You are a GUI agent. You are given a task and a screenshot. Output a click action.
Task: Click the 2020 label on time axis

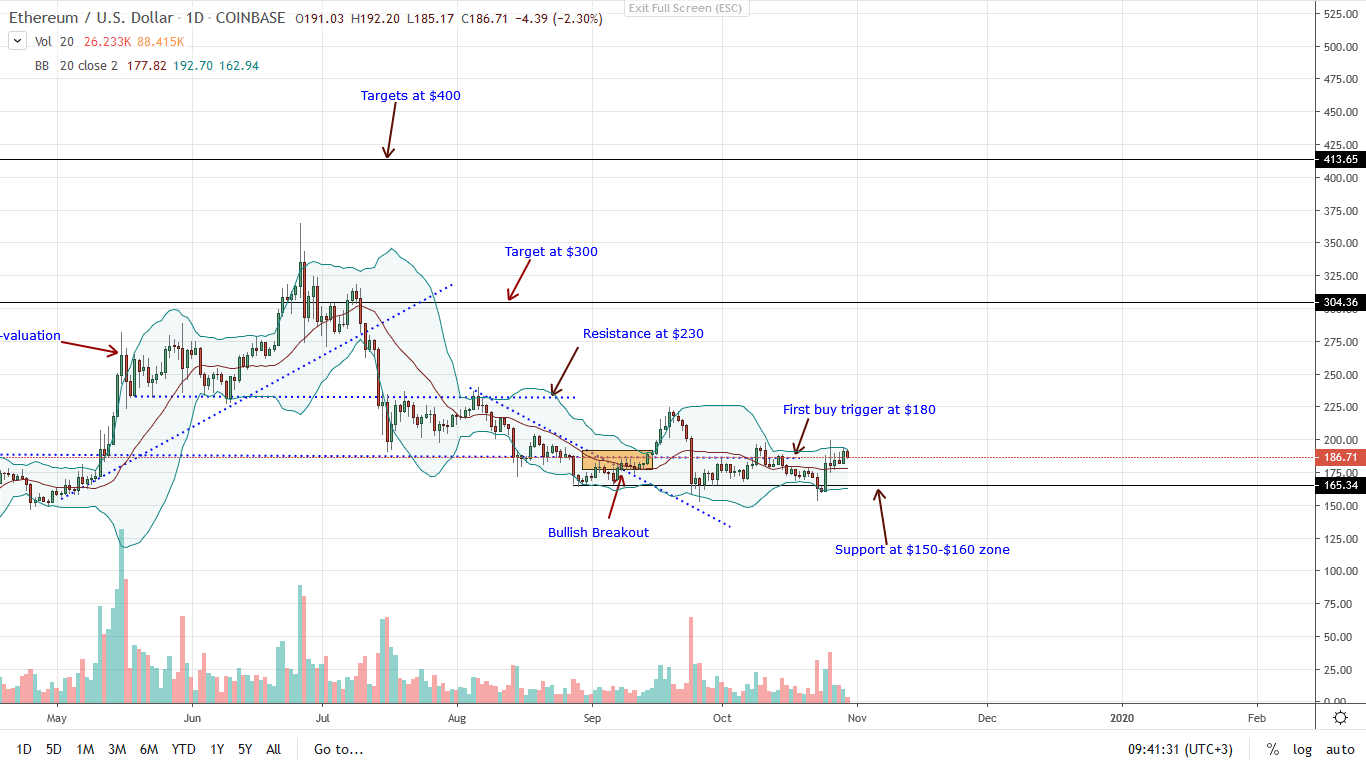1122,718
